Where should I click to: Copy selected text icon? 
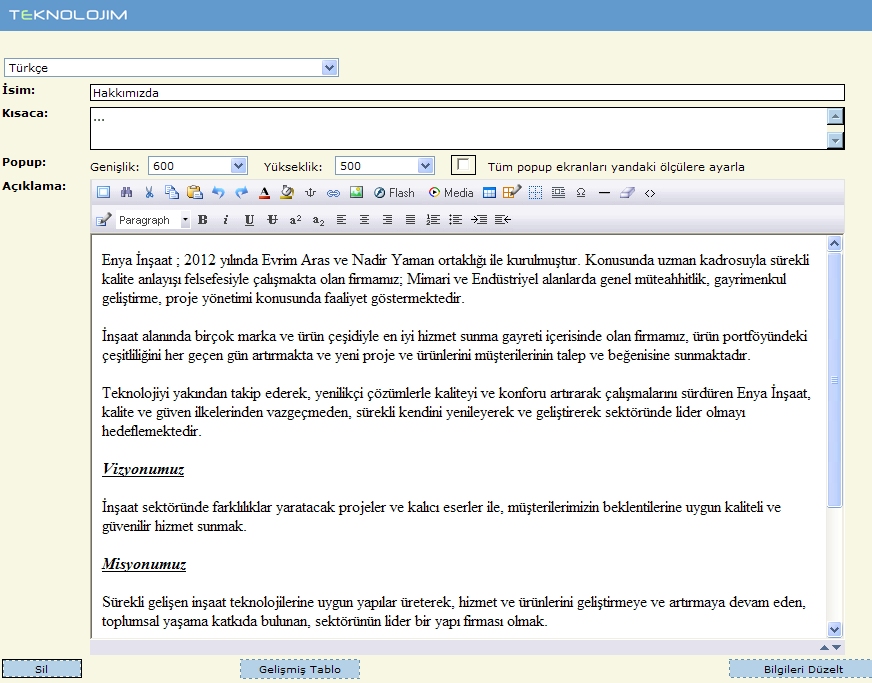coord(172,192)
